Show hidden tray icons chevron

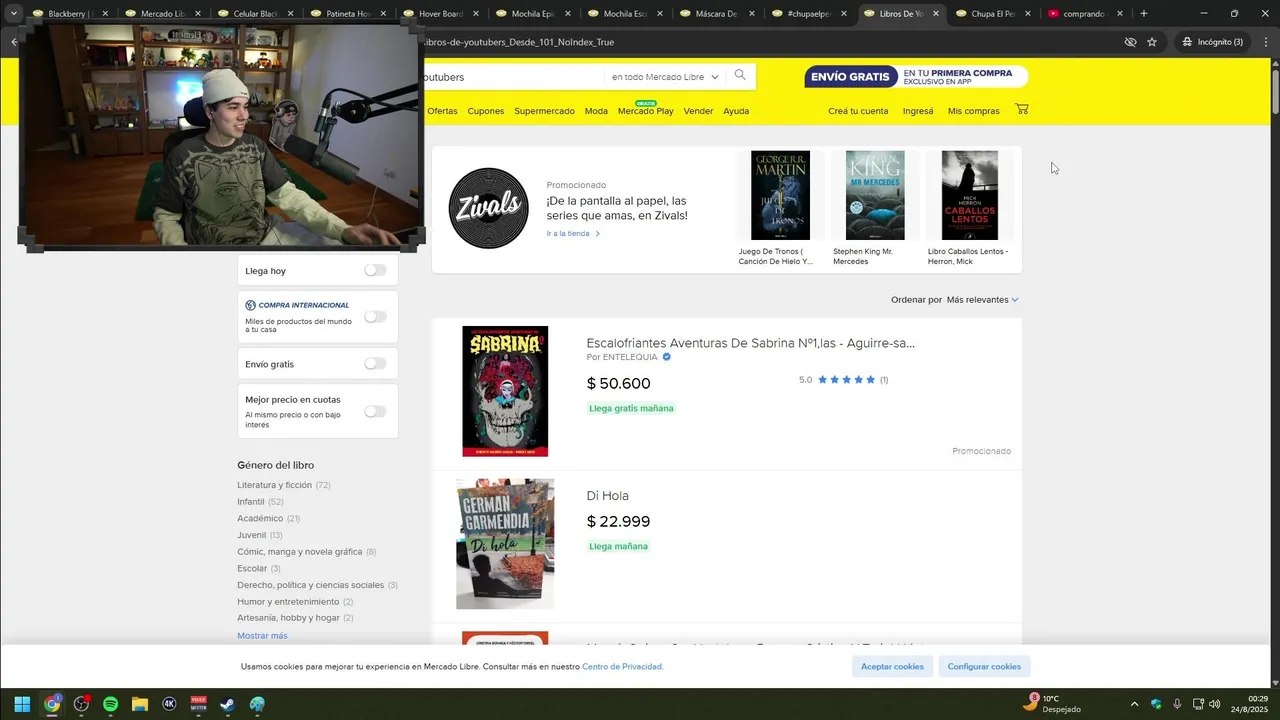pyautogui.click(x=1134, y=704)
